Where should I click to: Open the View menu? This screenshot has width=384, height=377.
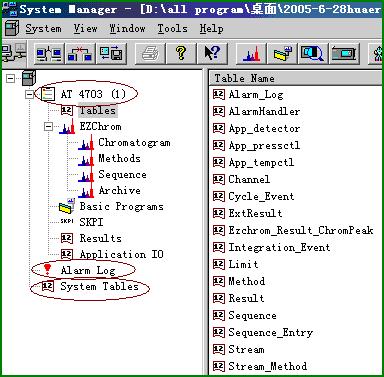tap(86, 29)
